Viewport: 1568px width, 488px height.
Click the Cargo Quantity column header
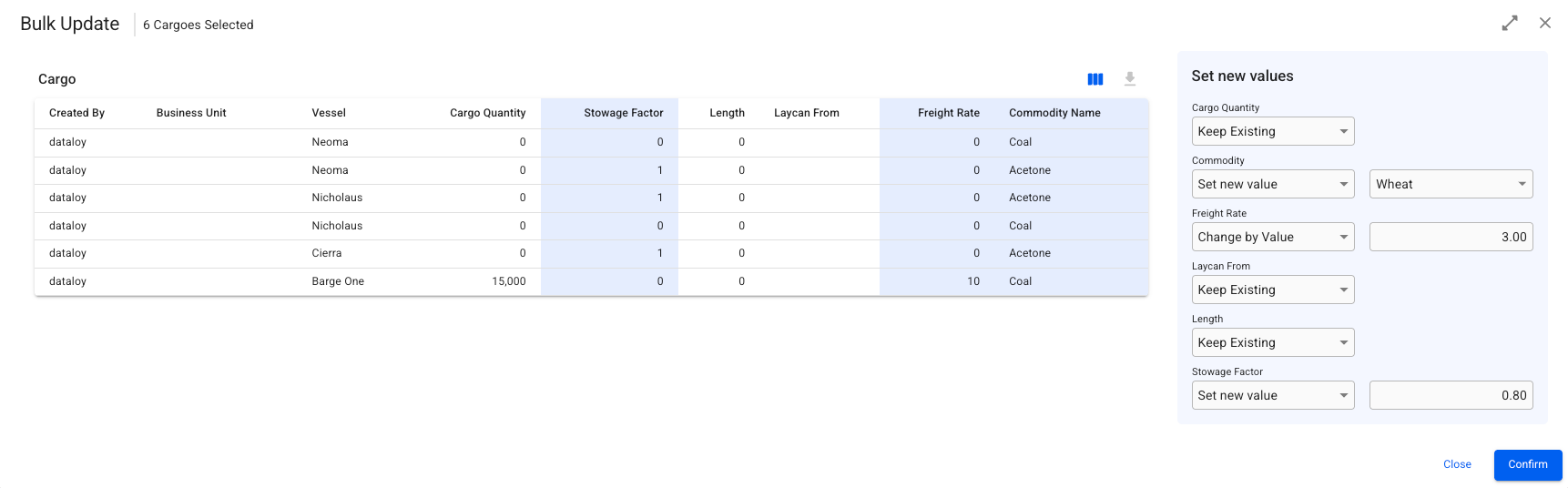pos(487,113)
